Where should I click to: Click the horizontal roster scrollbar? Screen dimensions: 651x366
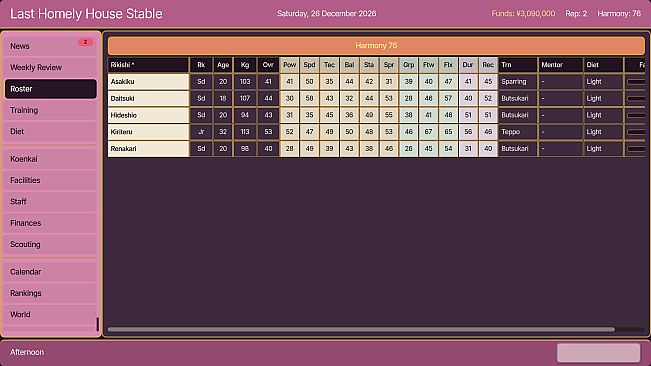pos(361,329)
